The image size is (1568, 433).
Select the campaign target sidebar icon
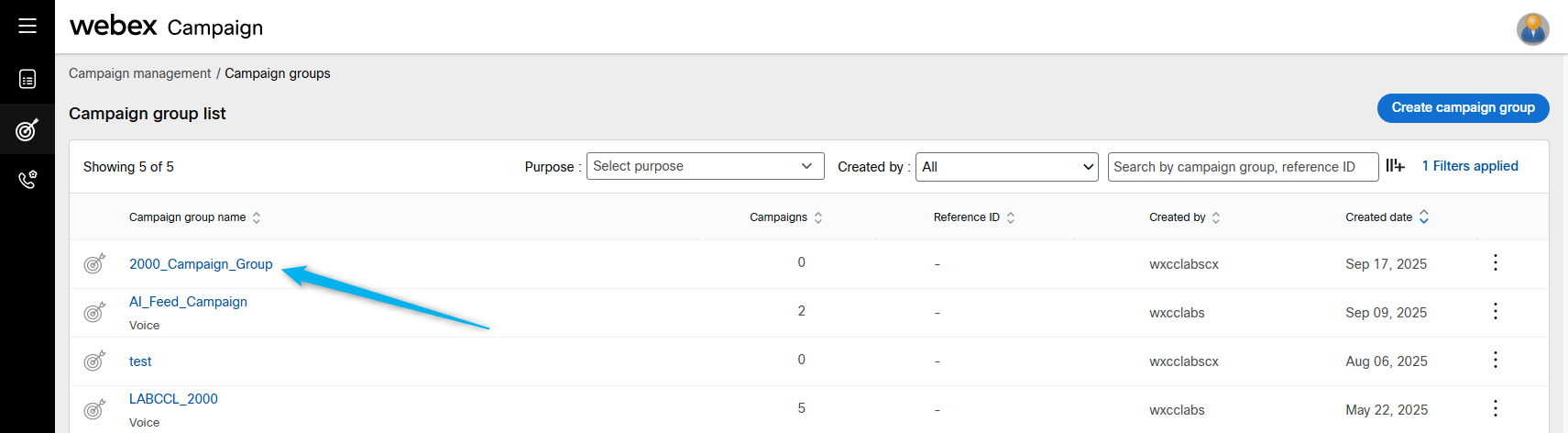[27, 129]
